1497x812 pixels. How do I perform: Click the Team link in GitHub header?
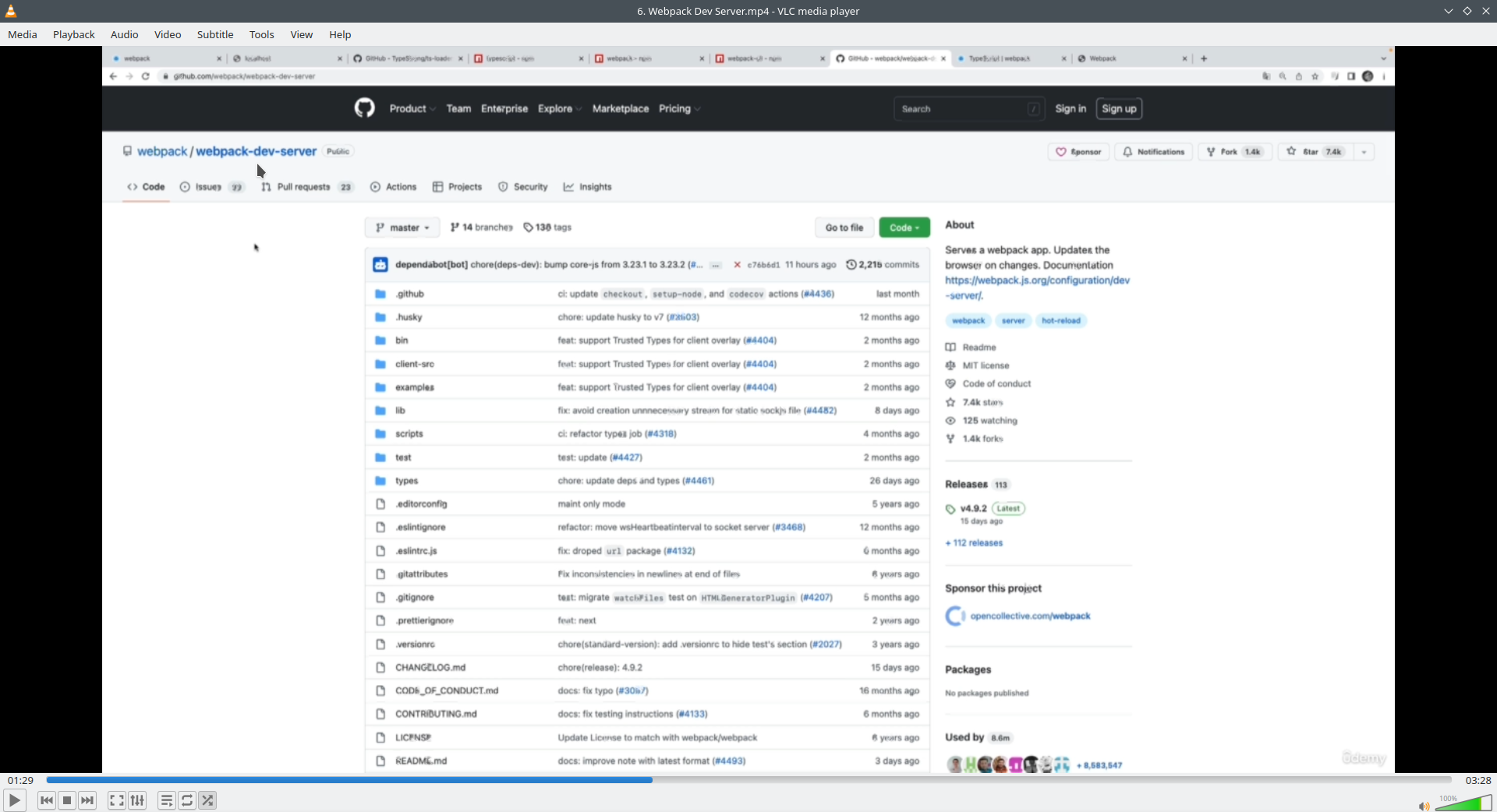click(458, 109)
